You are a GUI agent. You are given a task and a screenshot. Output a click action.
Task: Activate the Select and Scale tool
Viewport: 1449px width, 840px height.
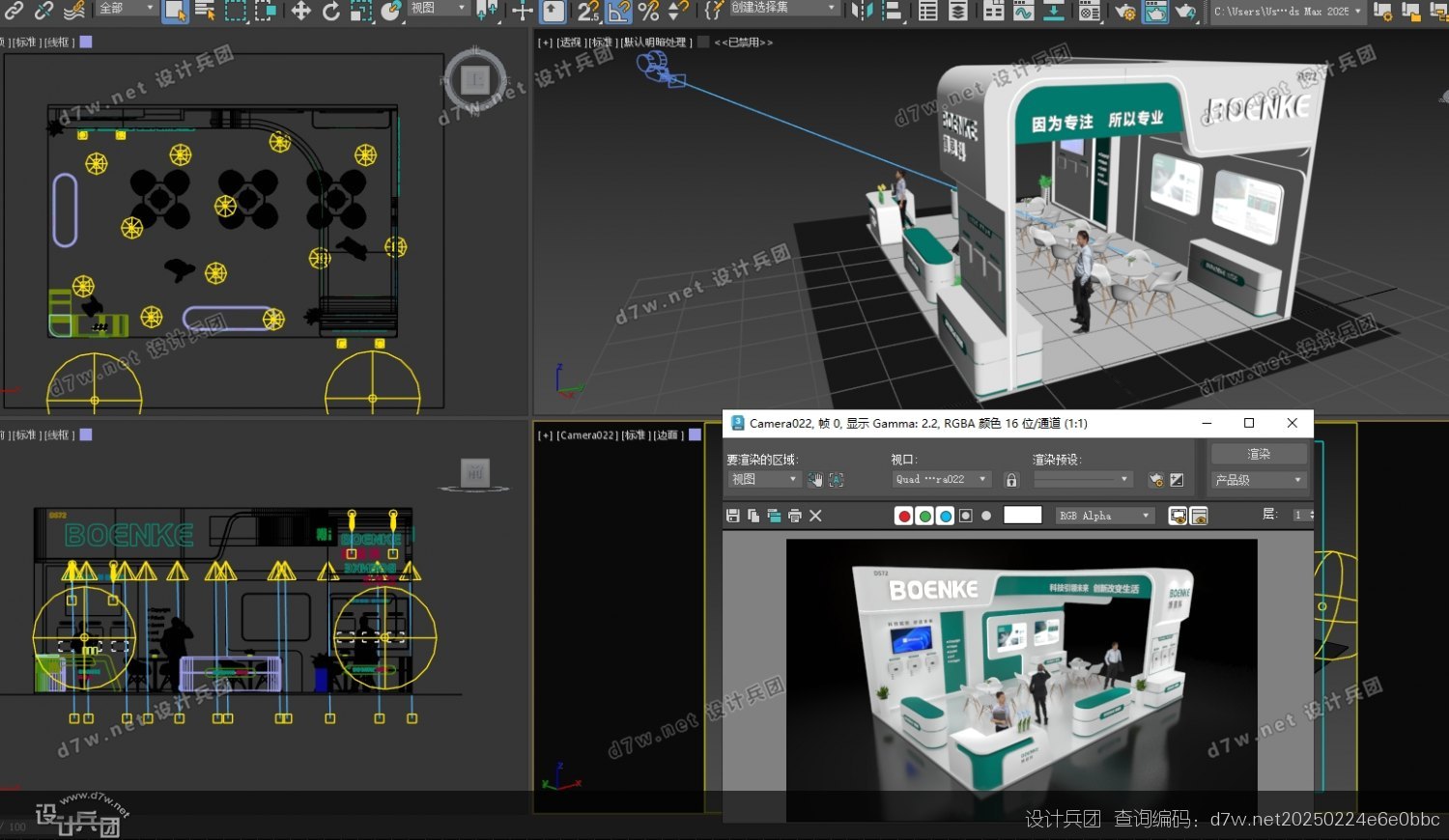(360, 11)
